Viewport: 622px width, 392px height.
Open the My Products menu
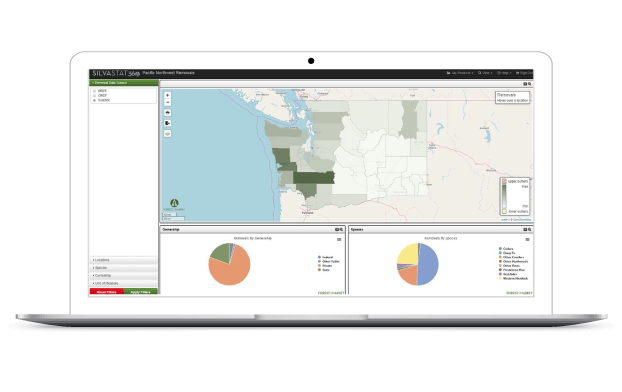click(x=460, y=73)
